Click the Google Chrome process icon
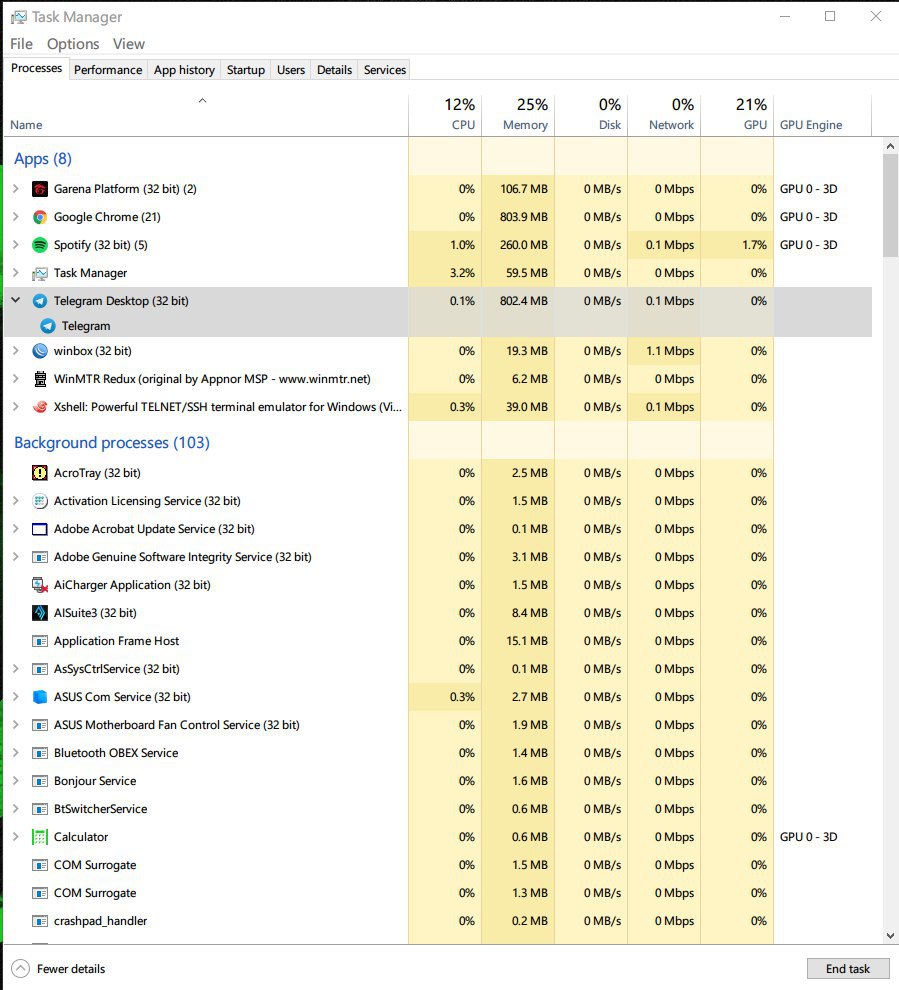This screenshot has width=899, height=990. pyautogui.click(x=40, y=217)
